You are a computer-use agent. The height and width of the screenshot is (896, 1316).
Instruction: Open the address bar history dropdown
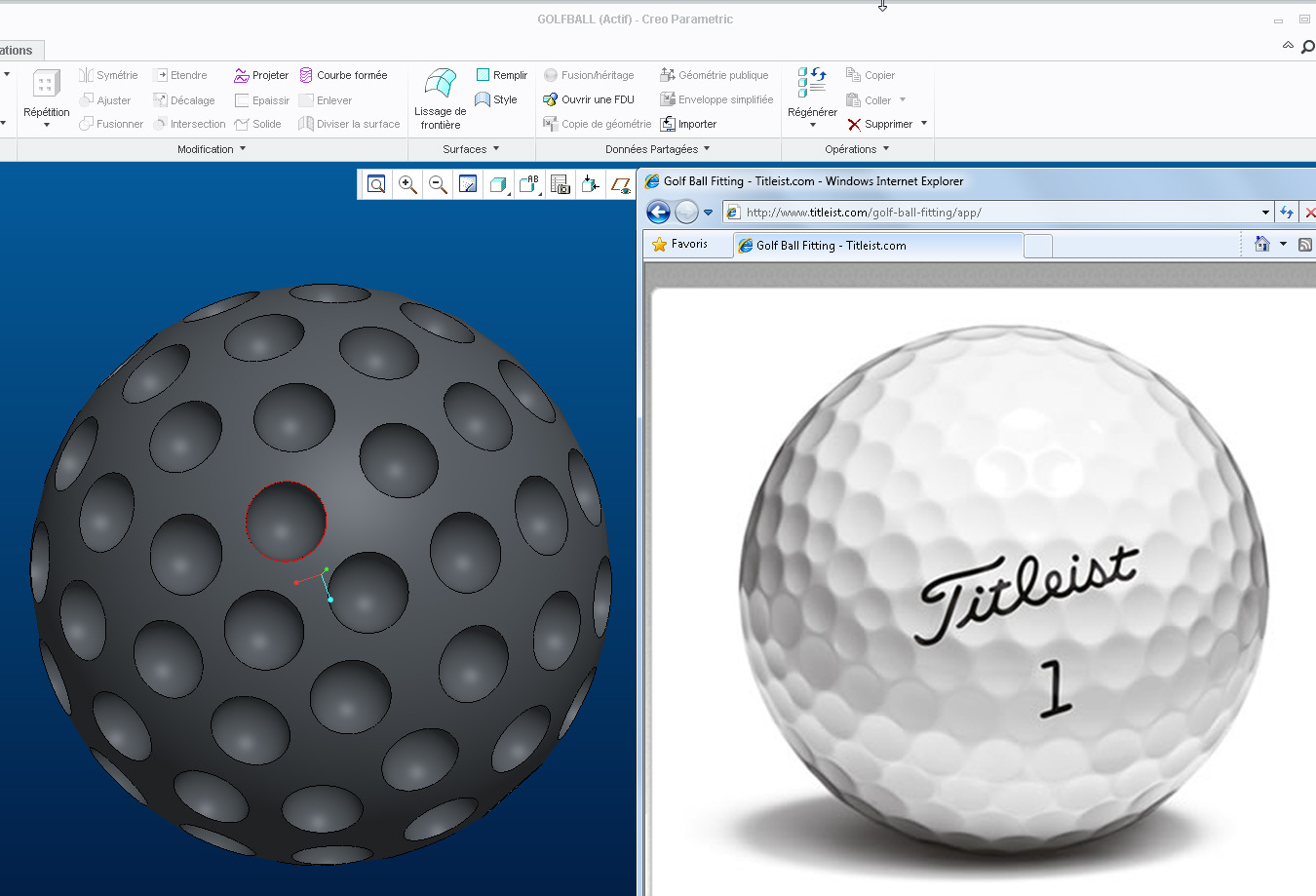1265,213
